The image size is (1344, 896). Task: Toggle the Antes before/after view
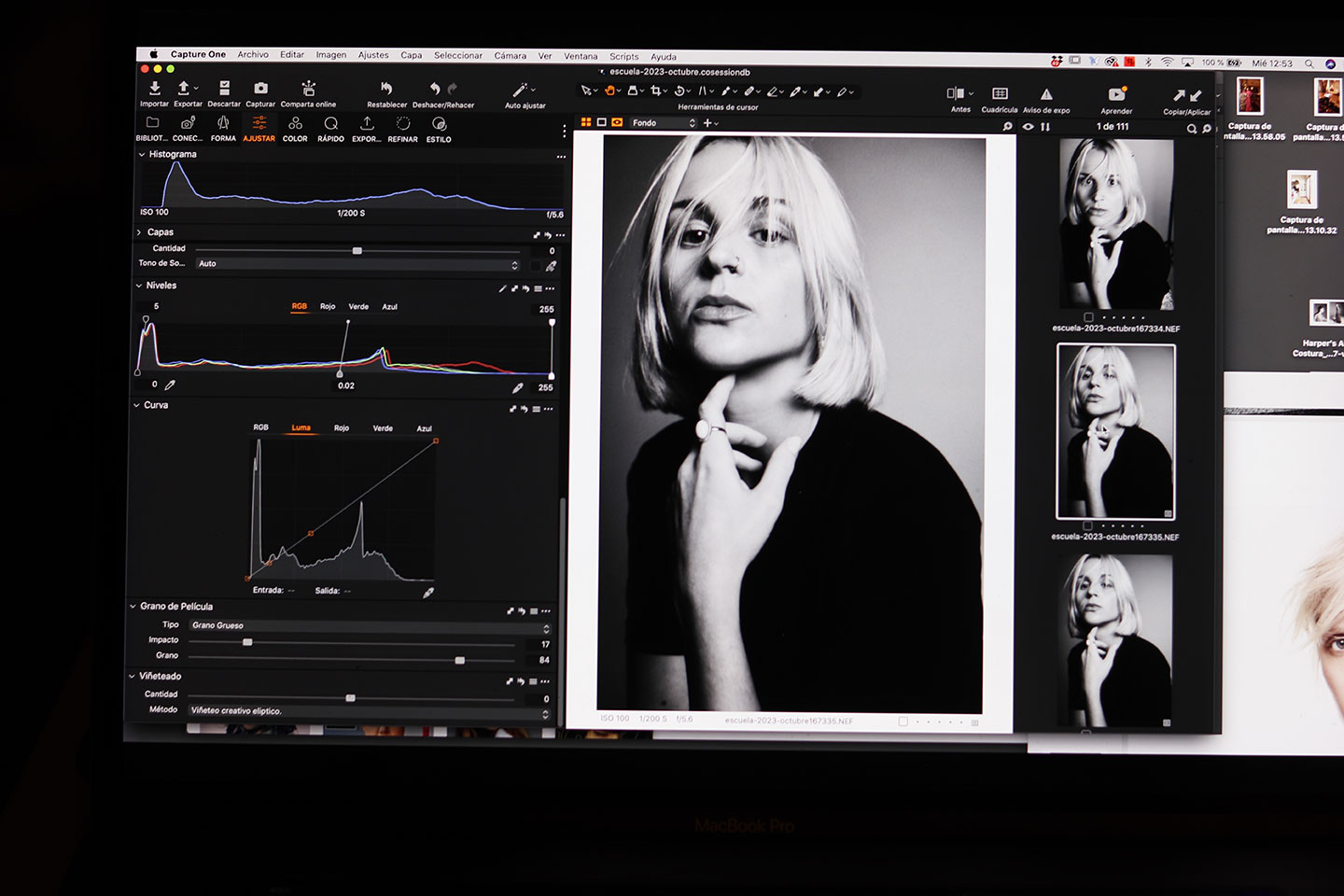pyautogui.click(x=956, y=93)
